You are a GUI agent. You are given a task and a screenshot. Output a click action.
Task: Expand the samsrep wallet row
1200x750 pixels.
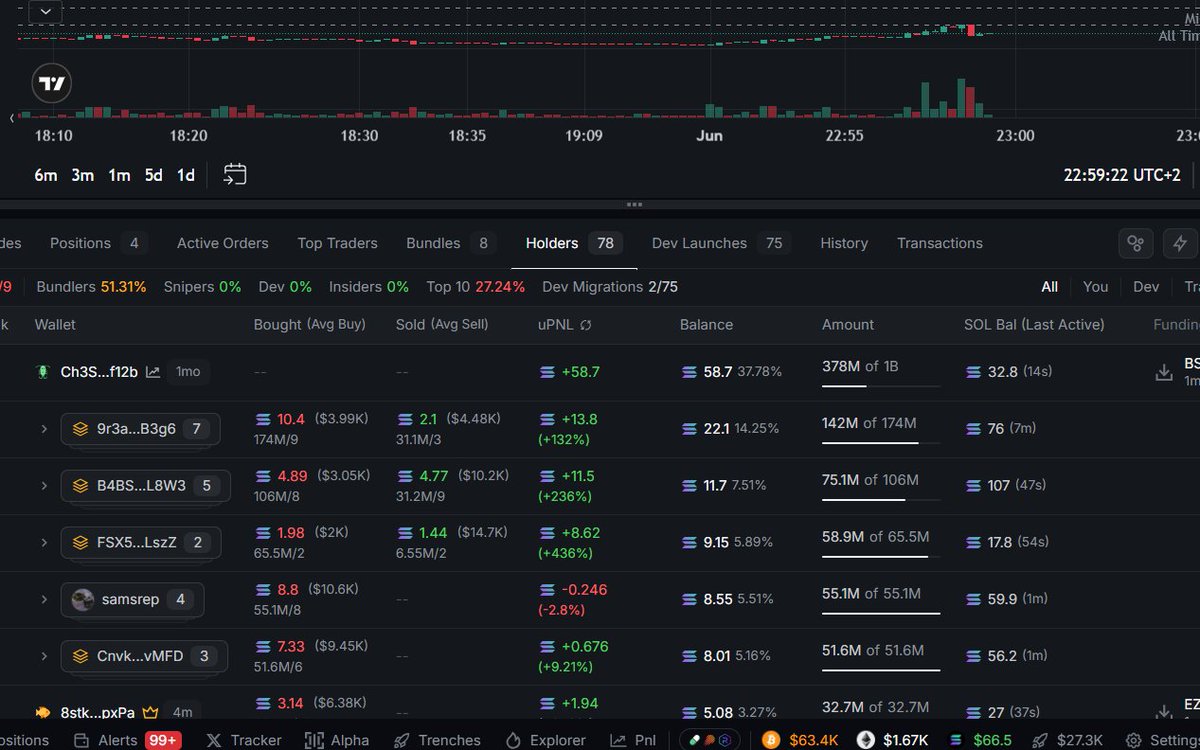[x=44, y=599]
